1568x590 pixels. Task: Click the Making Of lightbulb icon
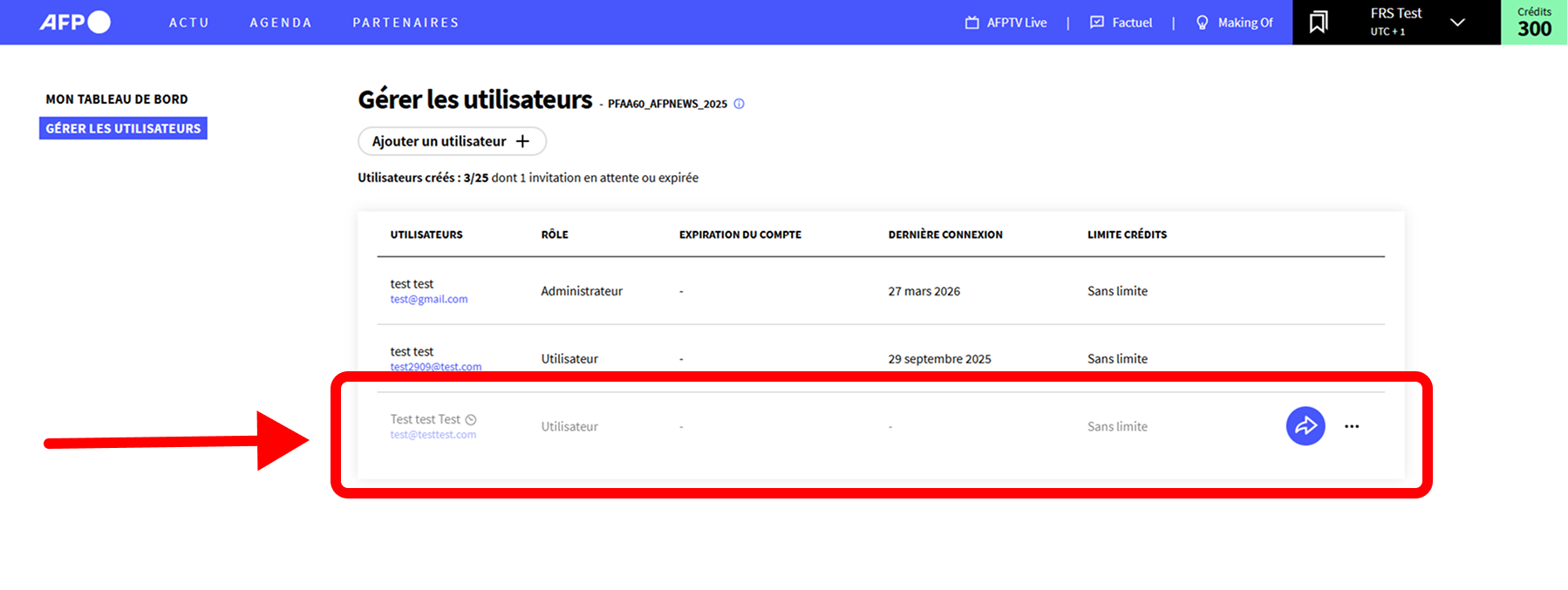[x=1202, y=23]
